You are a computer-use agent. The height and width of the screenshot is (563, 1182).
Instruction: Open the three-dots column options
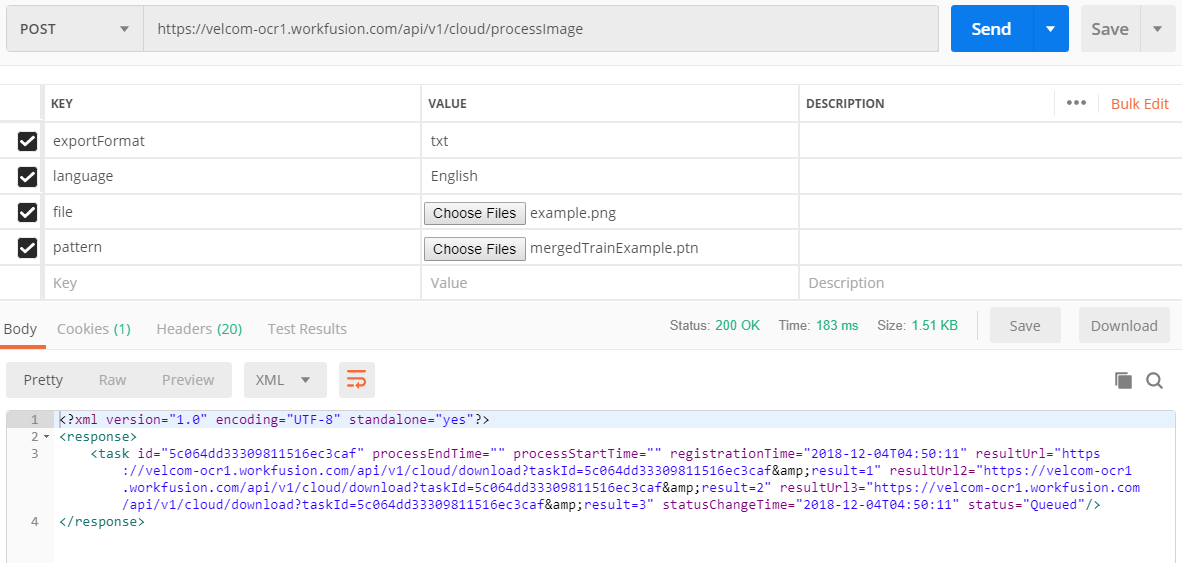[1076, 103]
